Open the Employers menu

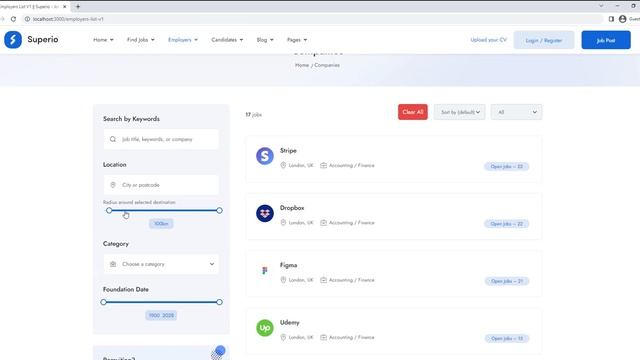click(x=183, y=40)
